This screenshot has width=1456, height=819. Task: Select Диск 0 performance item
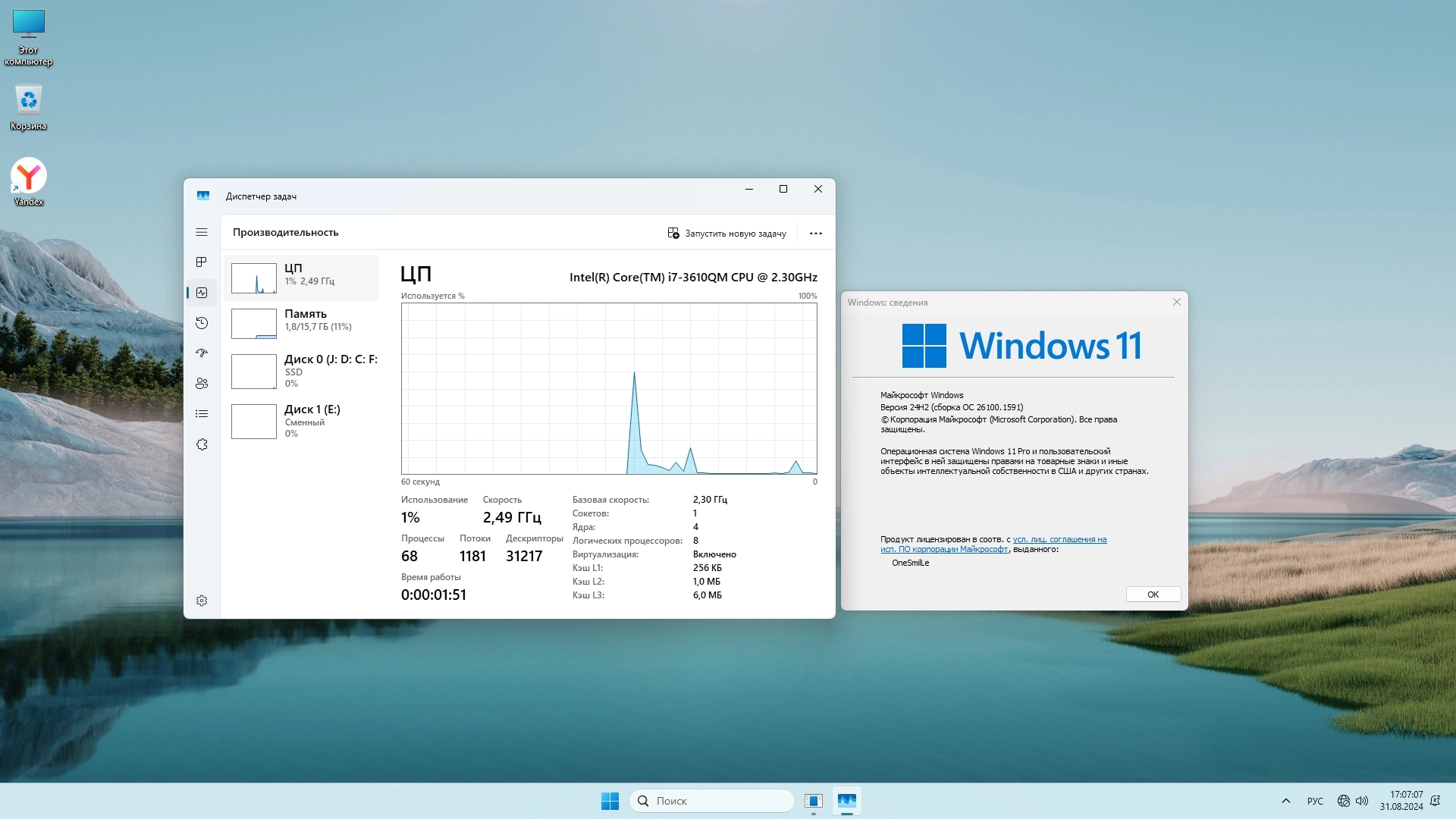(302, 371)
